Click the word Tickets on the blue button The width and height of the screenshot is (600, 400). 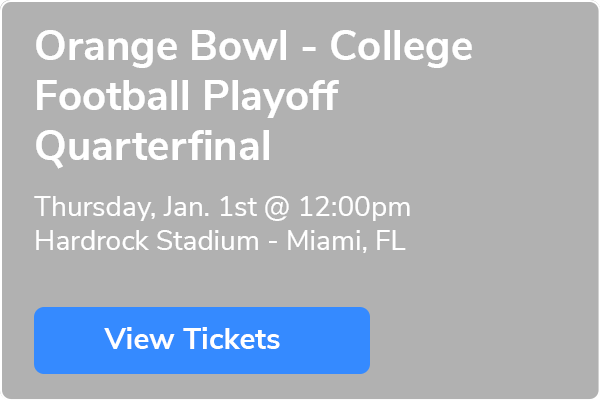coord(232,339)
